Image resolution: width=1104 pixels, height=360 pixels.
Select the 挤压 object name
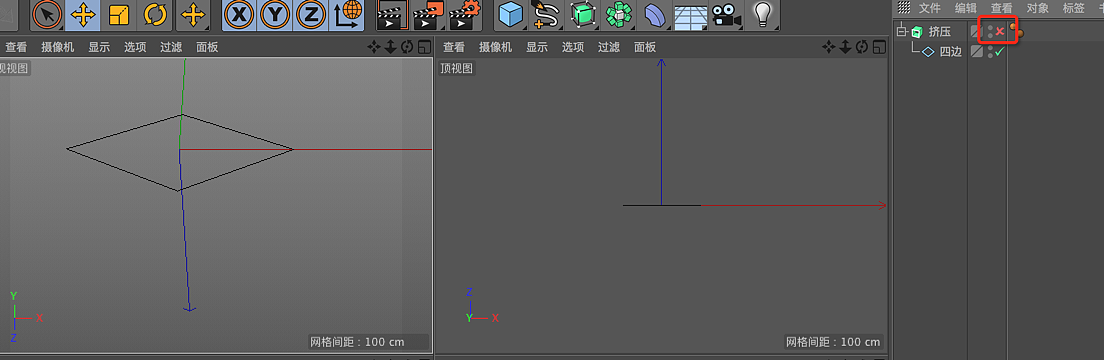939,32
